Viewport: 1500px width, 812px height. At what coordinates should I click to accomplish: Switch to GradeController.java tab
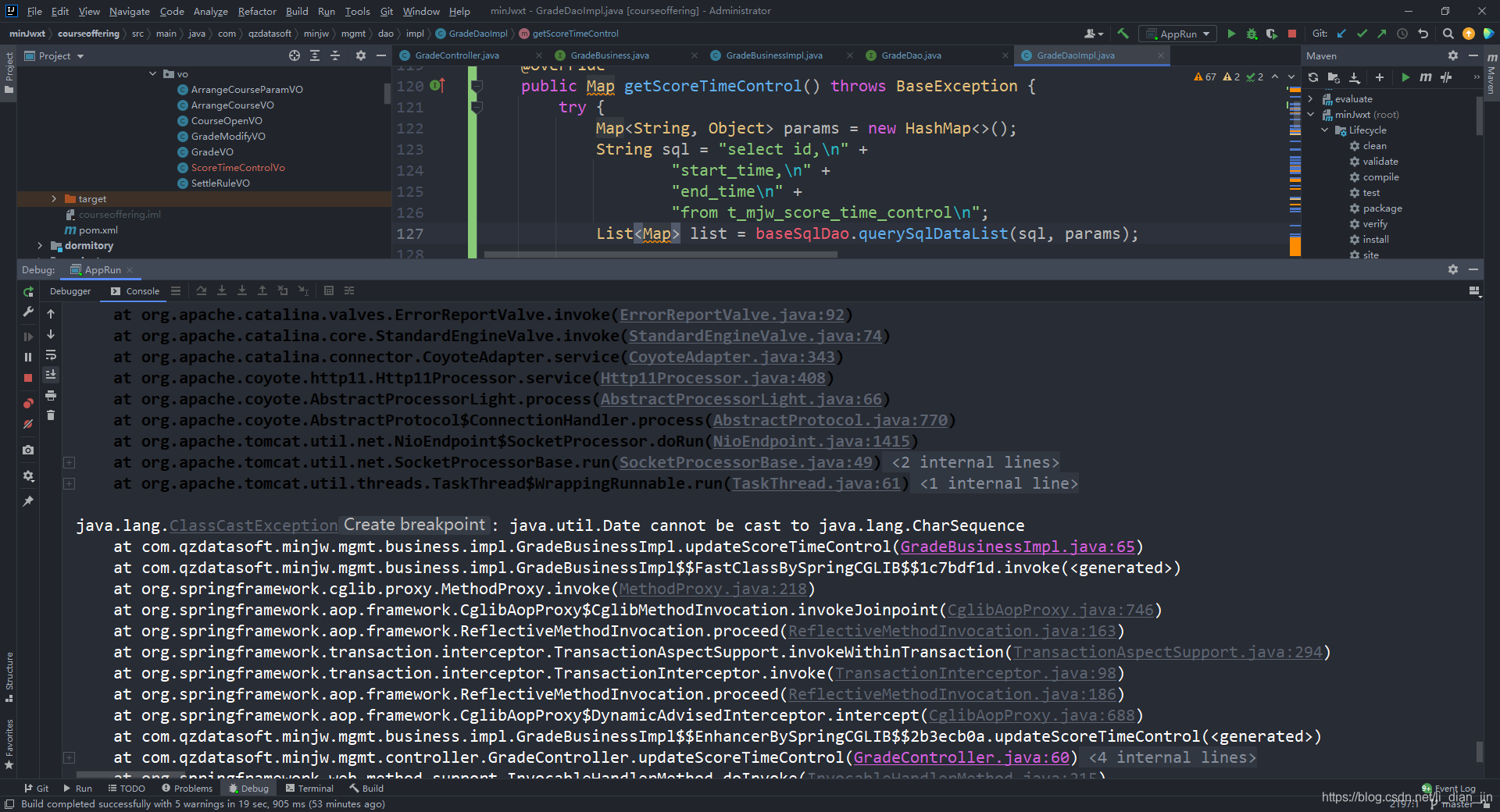pos(457,55)
